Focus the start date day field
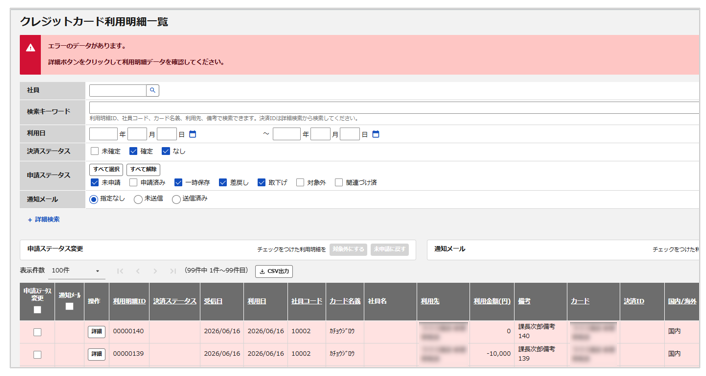The image size is (706, 376). pos(167,134)
